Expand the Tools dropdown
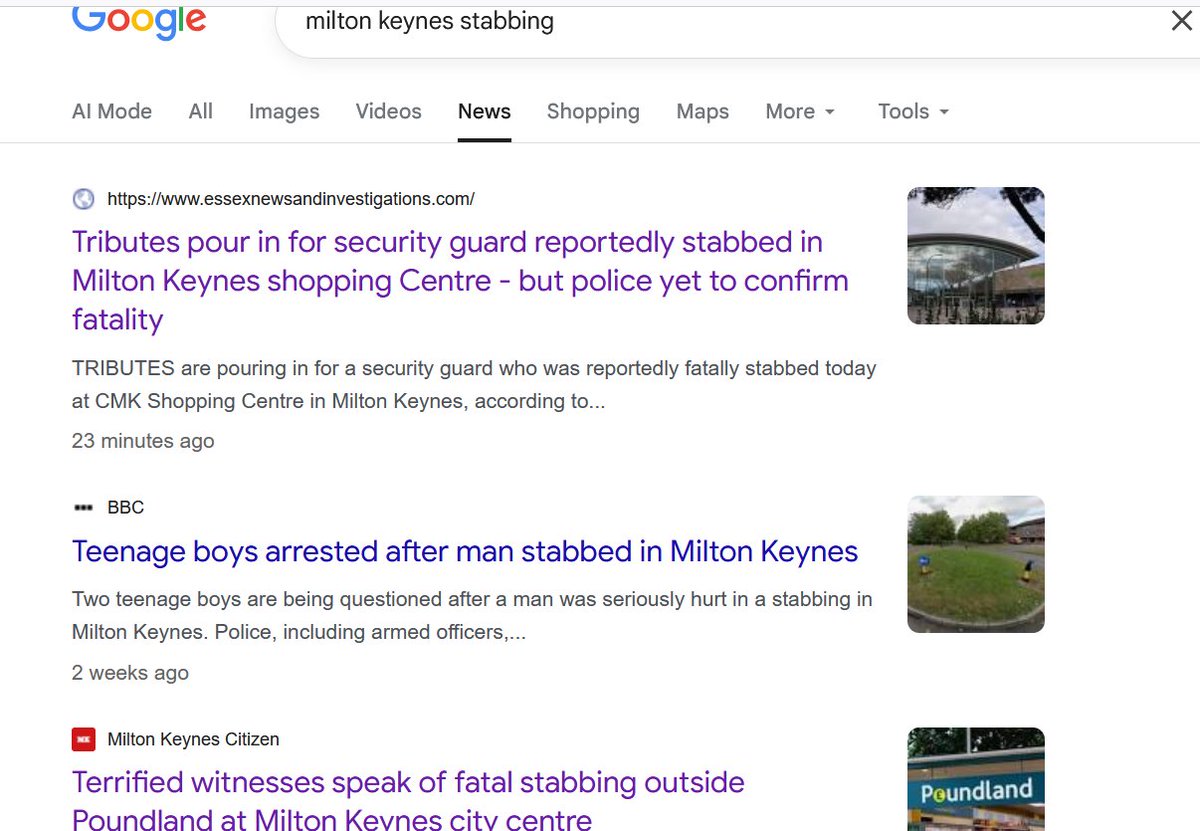1200x831 pixels. pos(913,111)
